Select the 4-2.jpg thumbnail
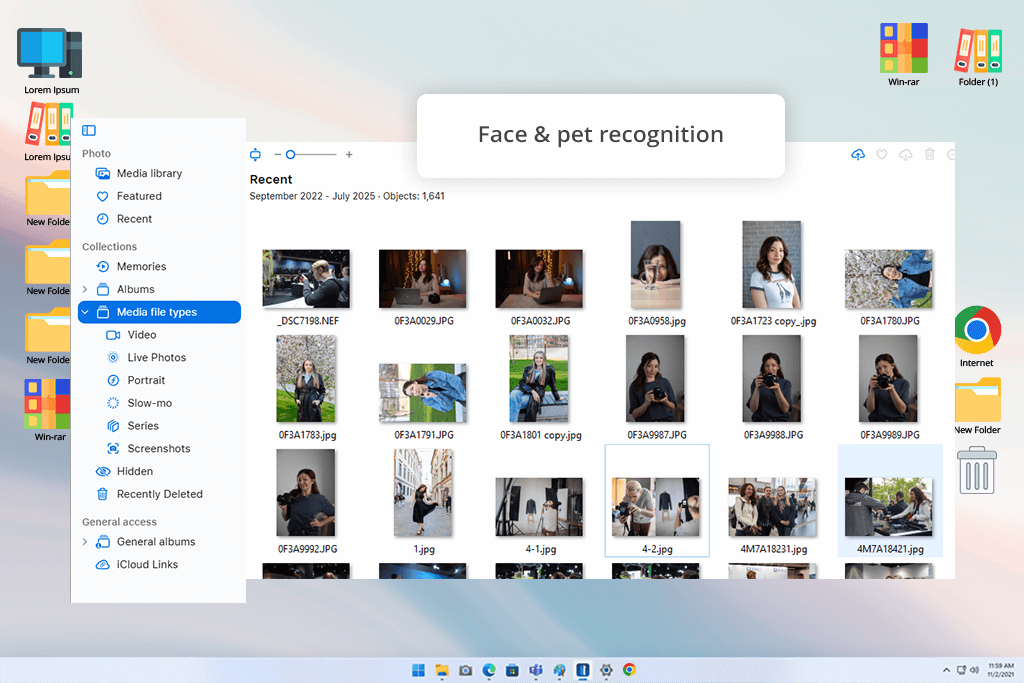 [x=656, y=507]
